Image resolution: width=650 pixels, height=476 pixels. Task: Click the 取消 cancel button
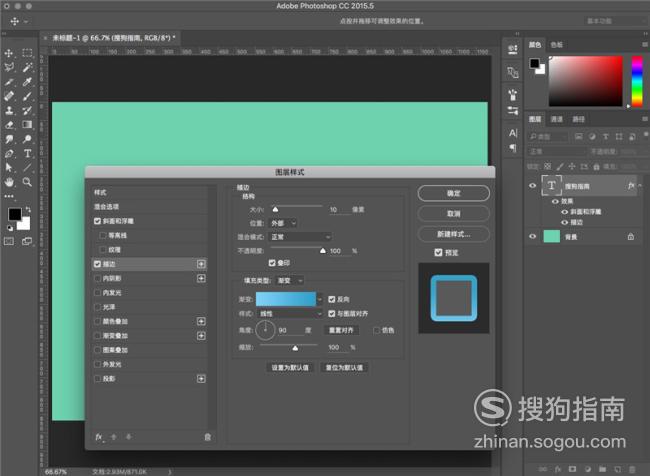tap(454, 214)
